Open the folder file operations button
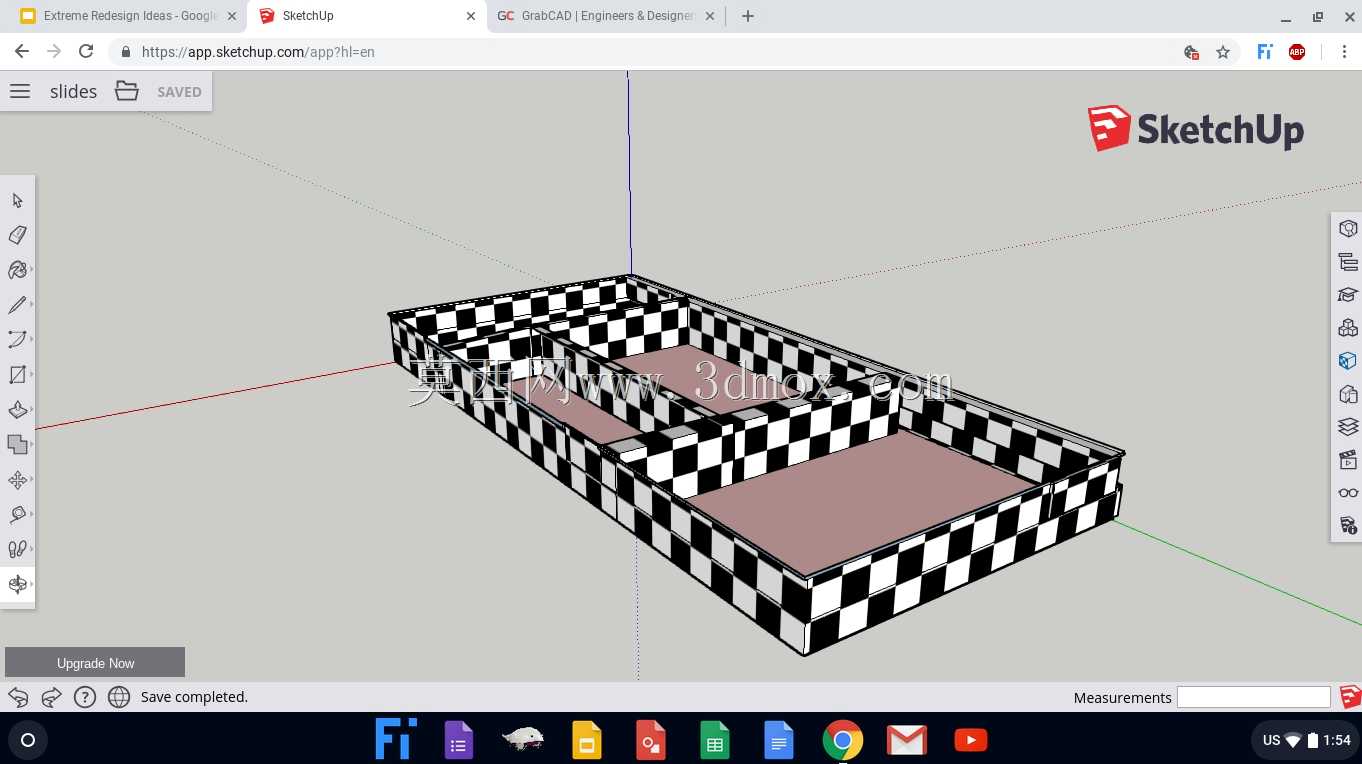1362x764 pixels. (x=127, y=91)
